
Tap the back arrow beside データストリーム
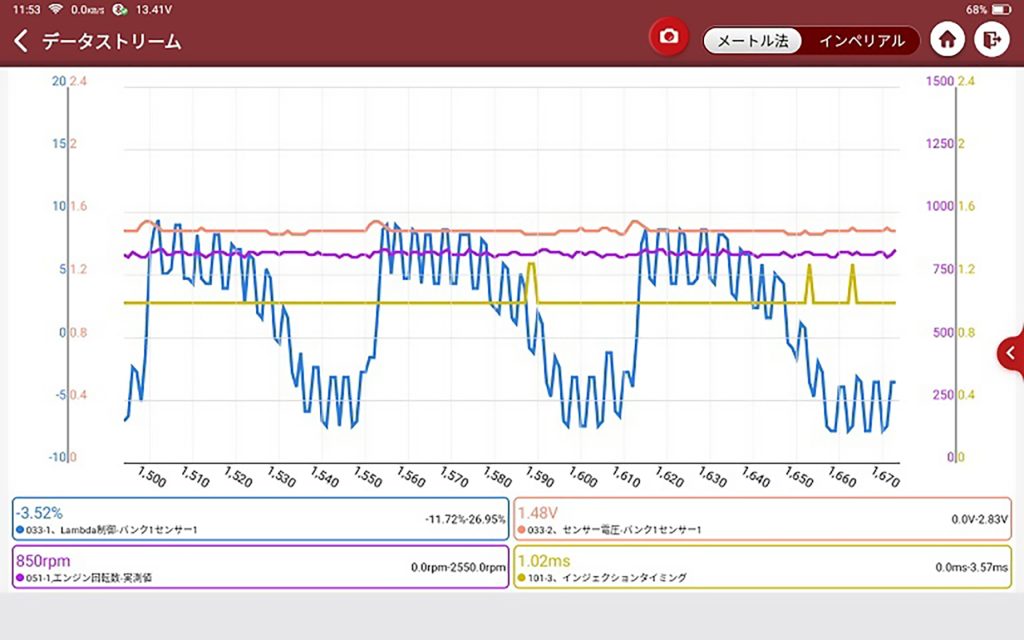[x=21, y=40]
